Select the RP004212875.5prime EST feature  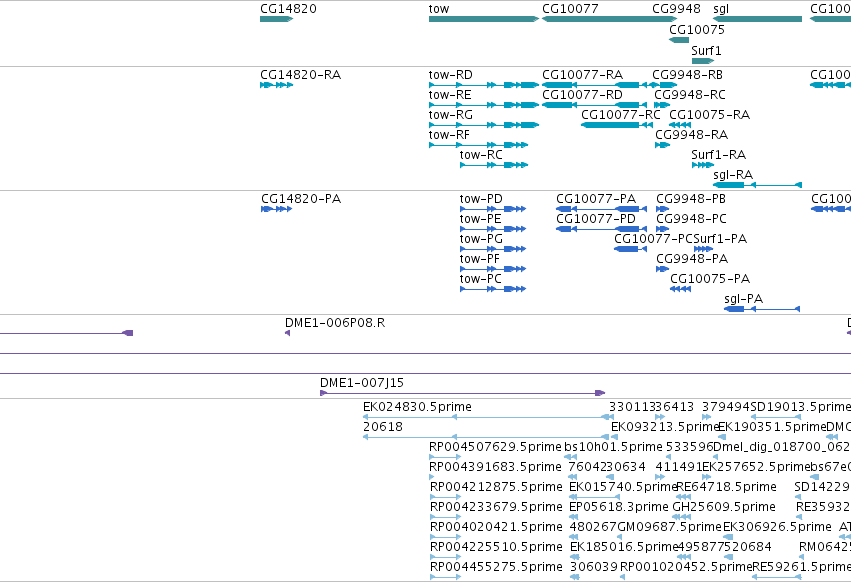pos(445,497)
